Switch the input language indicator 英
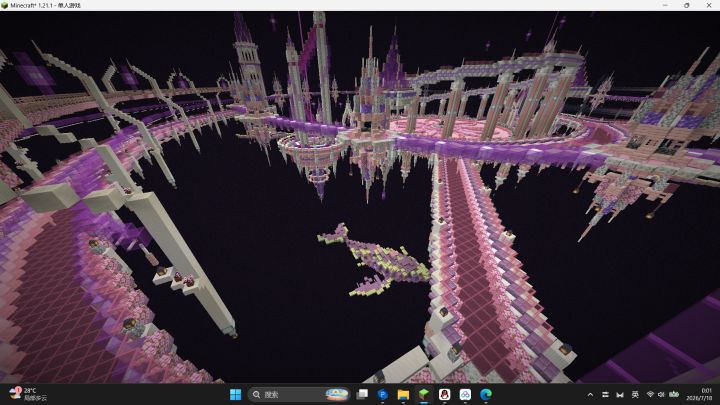Screen dimensions: 720x405 (635, 394)
